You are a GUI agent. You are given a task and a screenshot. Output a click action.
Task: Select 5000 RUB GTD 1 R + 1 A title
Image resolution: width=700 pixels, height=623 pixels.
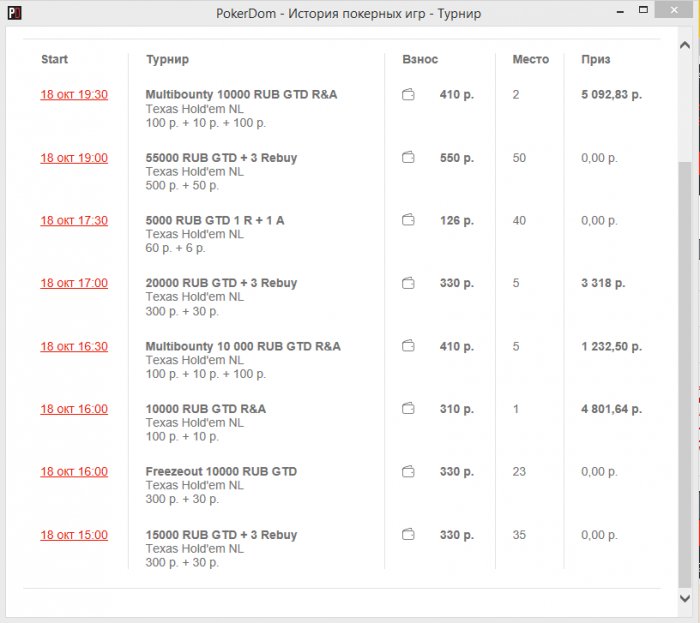(215, 220)
